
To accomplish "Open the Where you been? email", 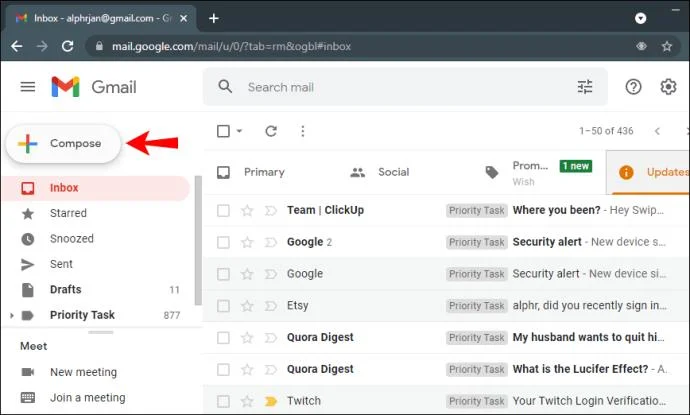I will 445,210.
